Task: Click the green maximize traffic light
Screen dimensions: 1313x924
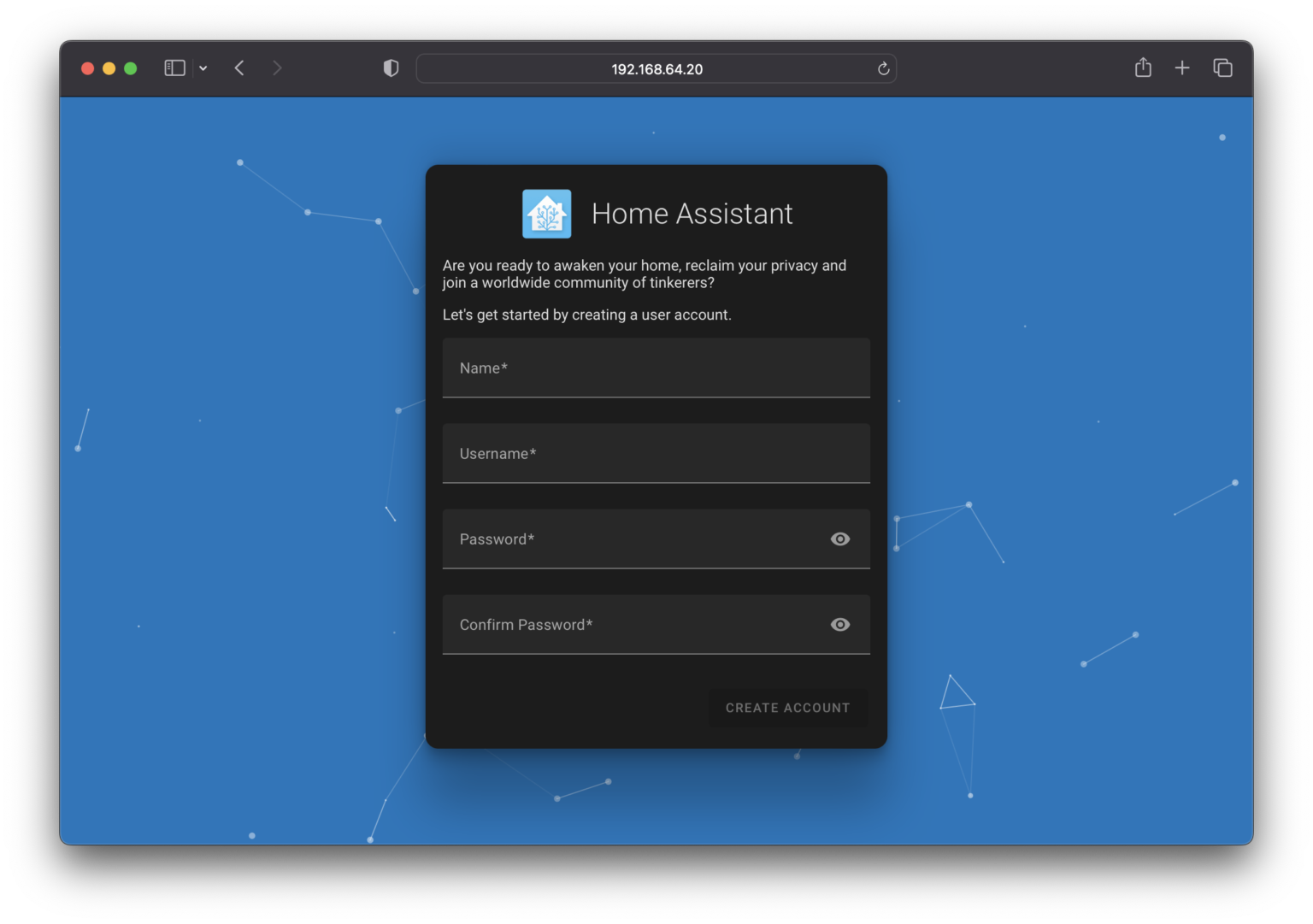Action: tap(130, 68)
